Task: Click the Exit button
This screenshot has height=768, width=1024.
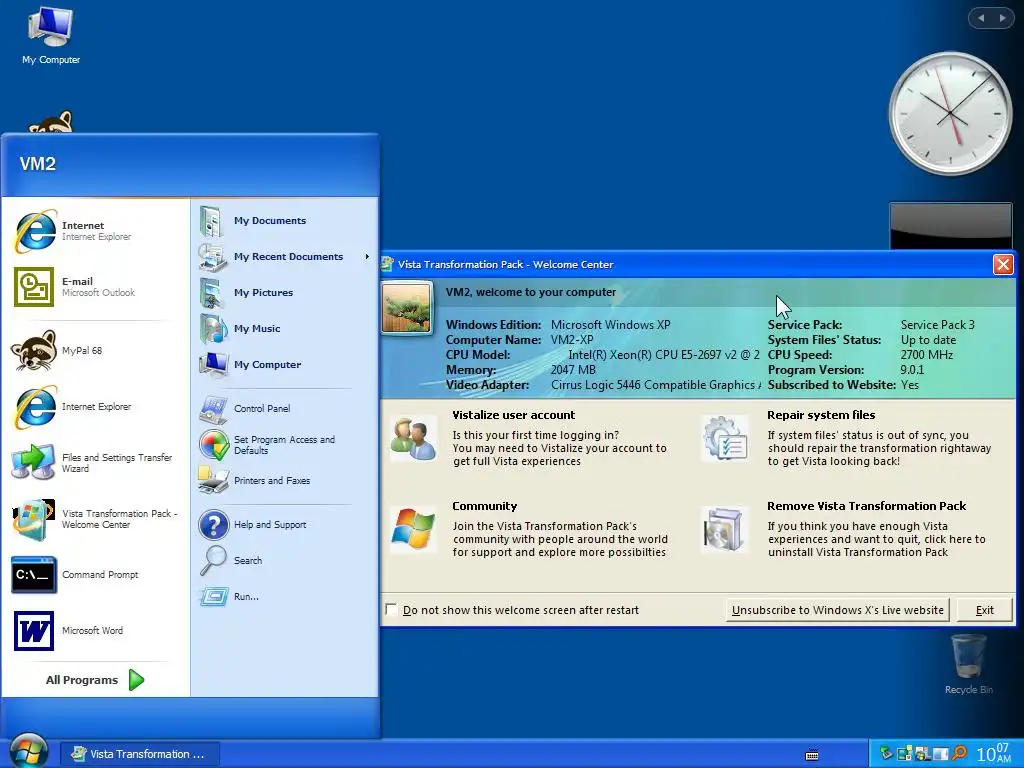Action: (x=985, y=610)
